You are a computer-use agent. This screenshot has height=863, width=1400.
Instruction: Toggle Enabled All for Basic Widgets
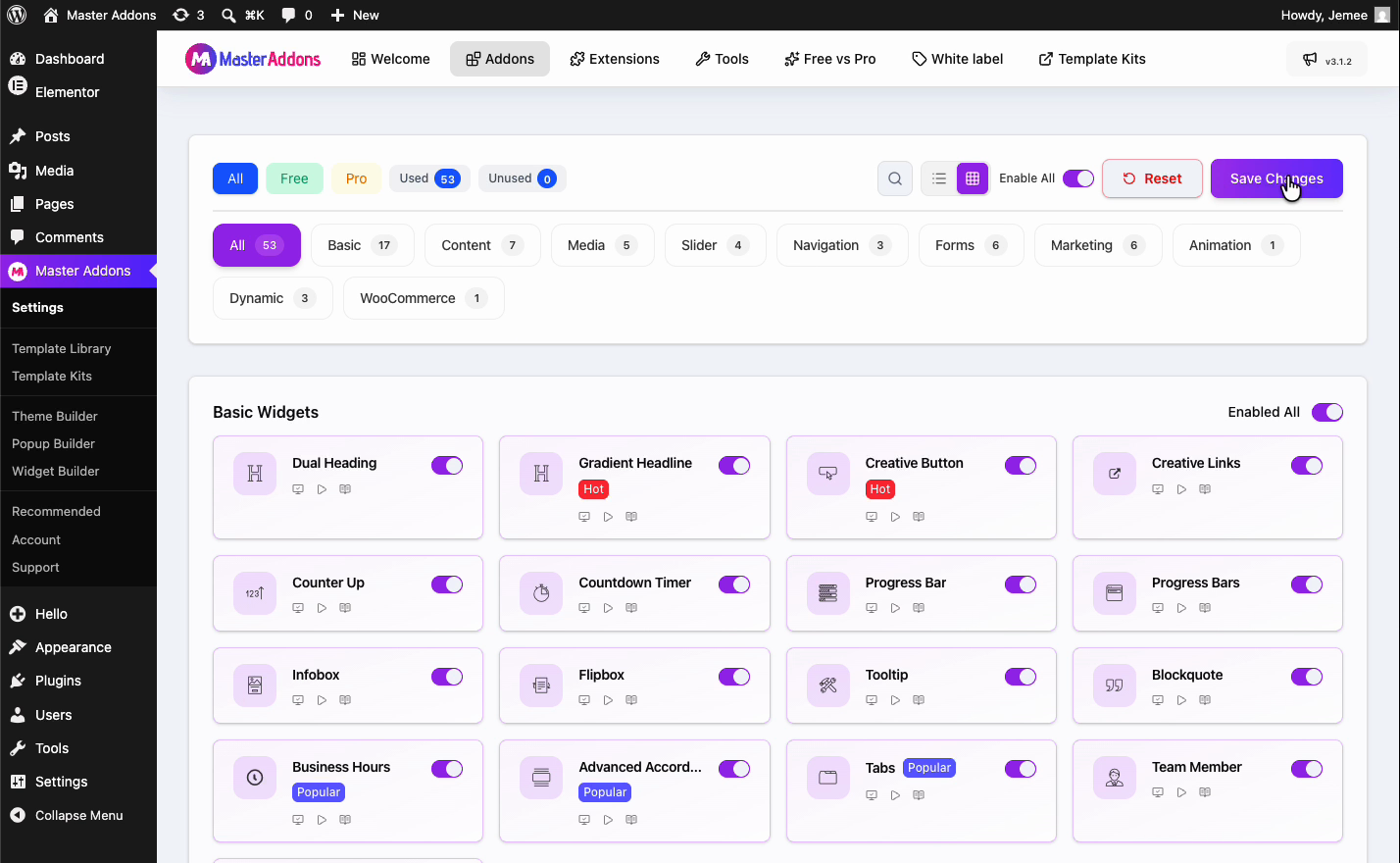(1327, 412)
